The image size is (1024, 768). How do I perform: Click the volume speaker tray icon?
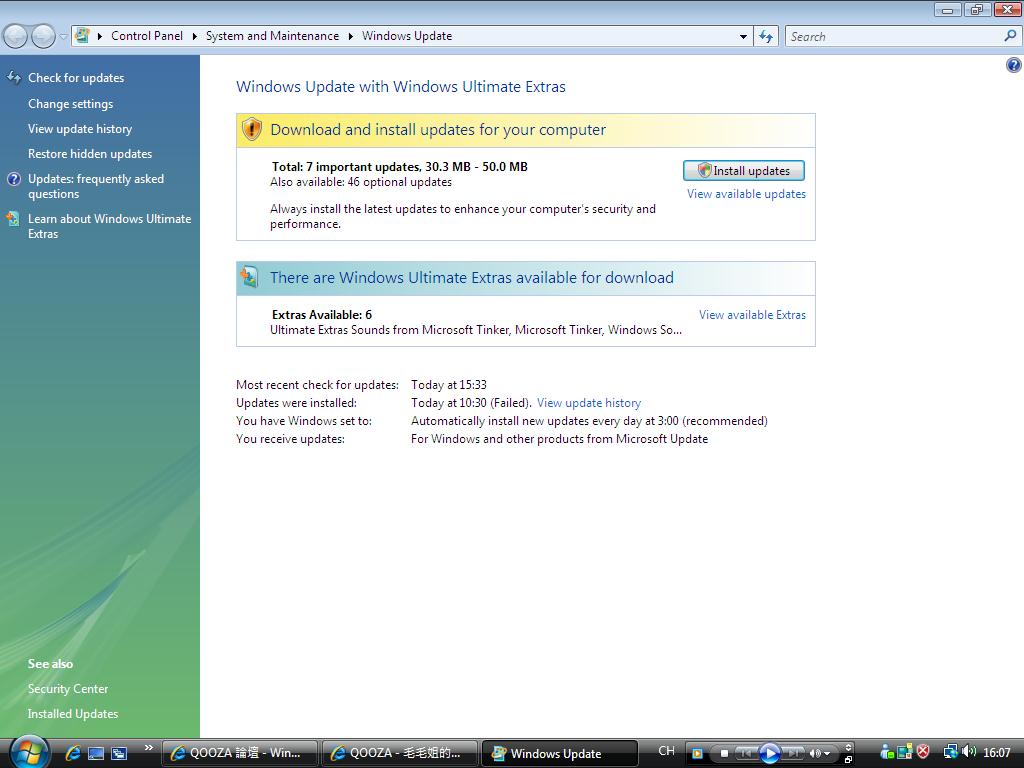pos(968,752)
